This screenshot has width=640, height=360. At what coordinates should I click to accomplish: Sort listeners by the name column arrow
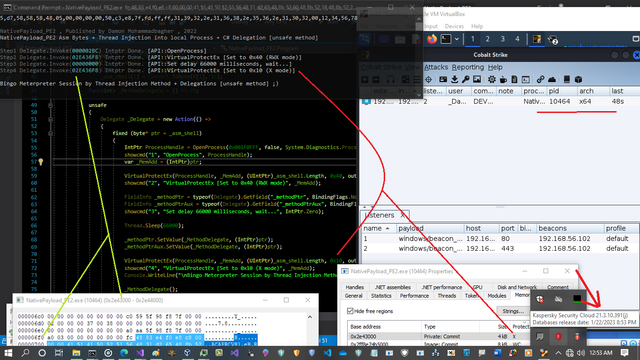pyautogui.click(x=387, y=229)
